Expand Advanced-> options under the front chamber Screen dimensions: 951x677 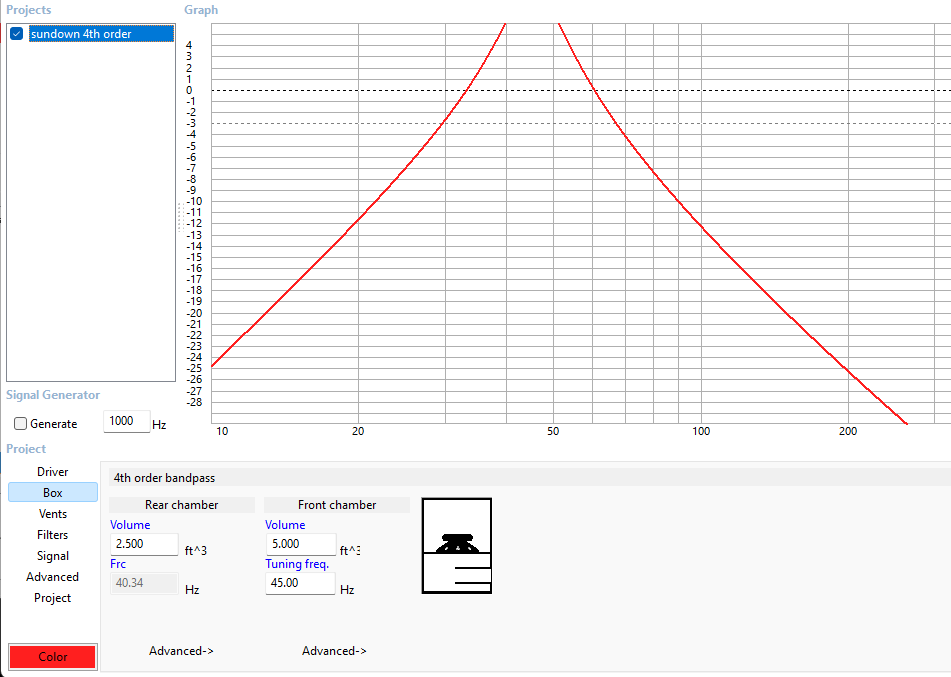point(334,651)
